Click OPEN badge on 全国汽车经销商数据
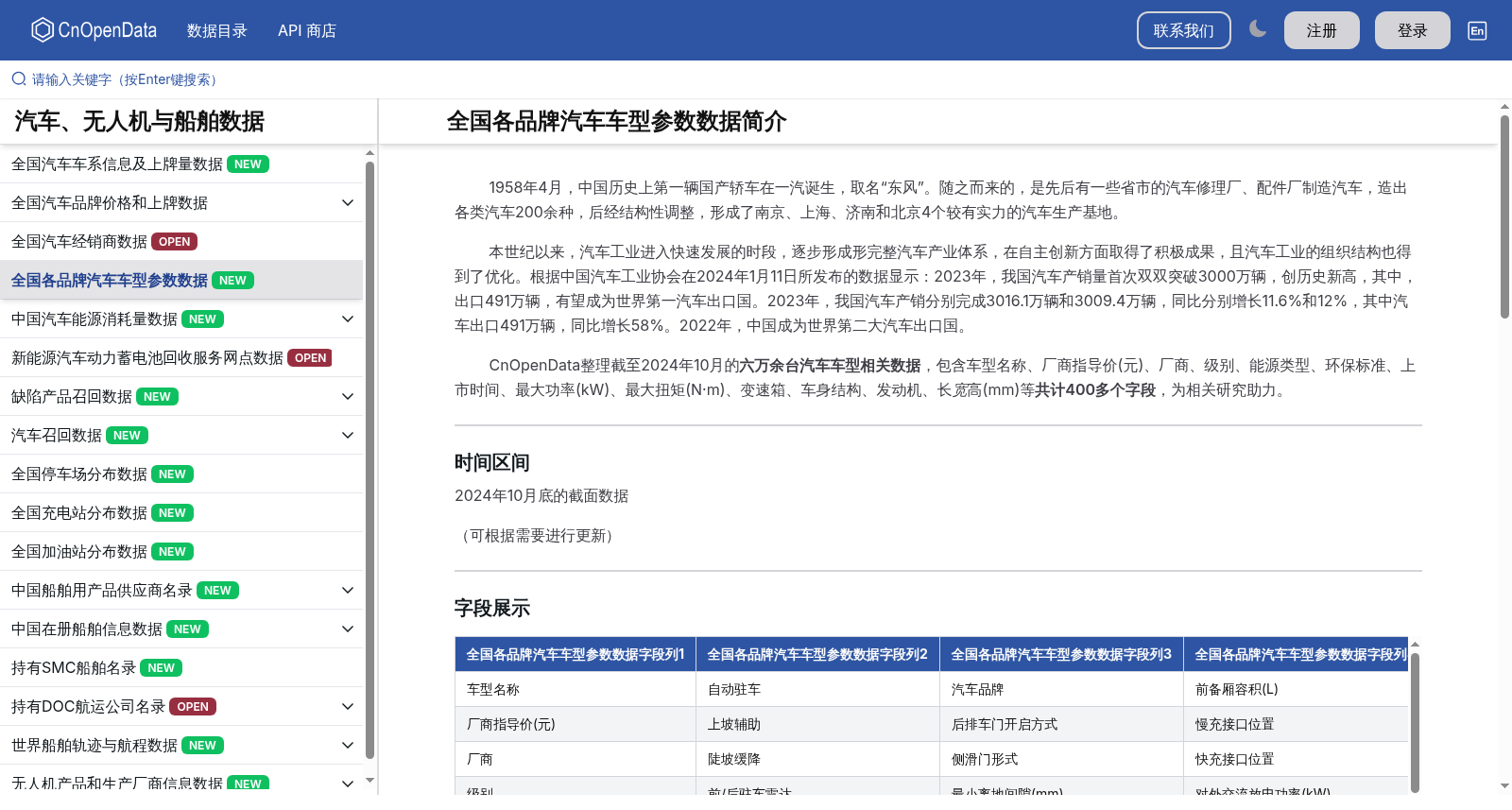1512x810 pixels. 174,241
